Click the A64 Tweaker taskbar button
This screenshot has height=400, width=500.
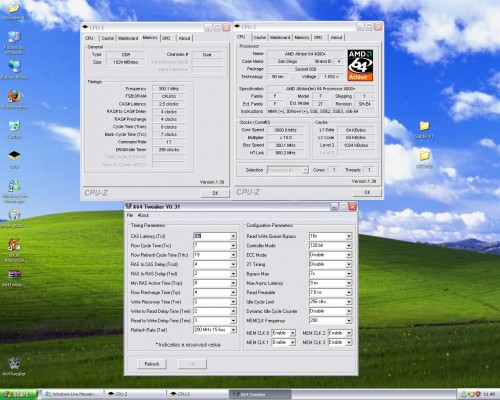tap(260, 394)
